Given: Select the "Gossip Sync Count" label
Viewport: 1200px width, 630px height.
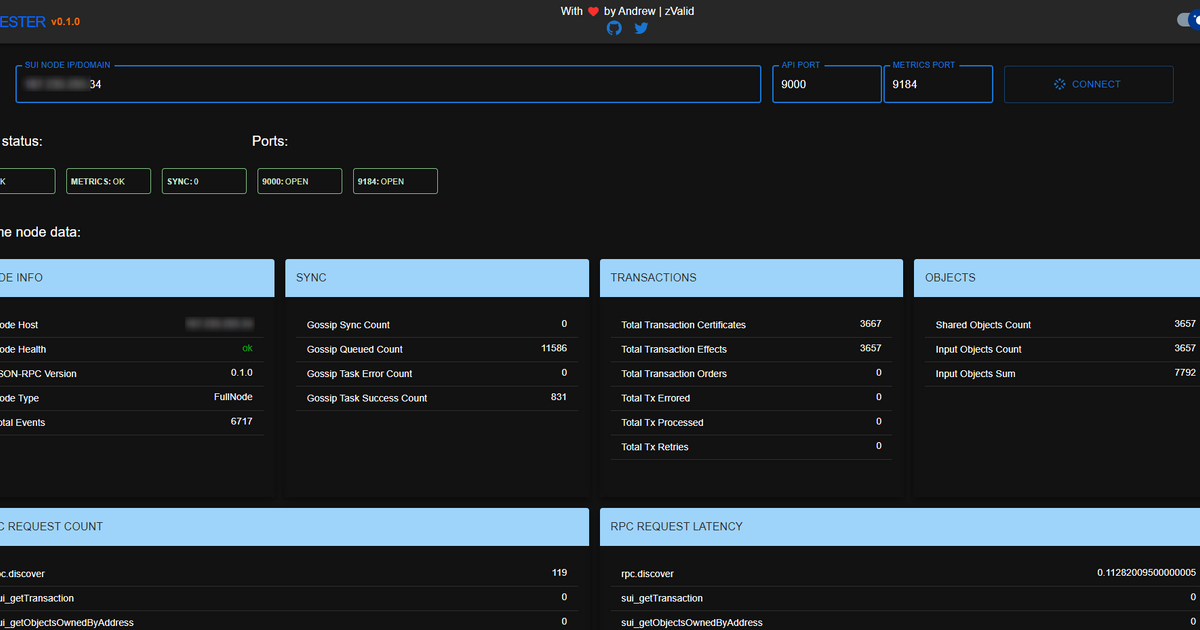Looking at the screenshot, I should coord(348,325).
